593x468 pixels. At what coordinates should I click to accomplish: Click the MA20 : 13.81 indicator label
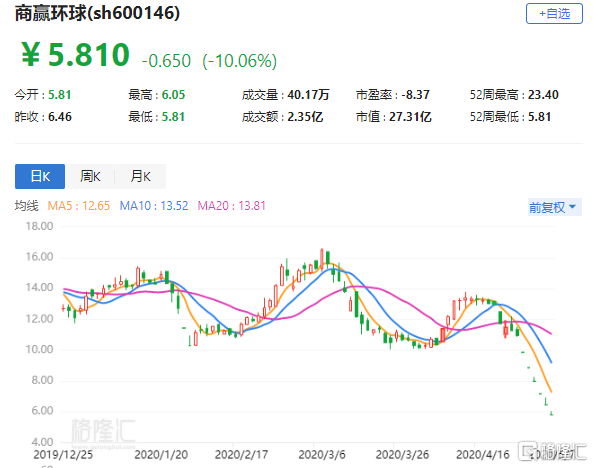[232, 206]
